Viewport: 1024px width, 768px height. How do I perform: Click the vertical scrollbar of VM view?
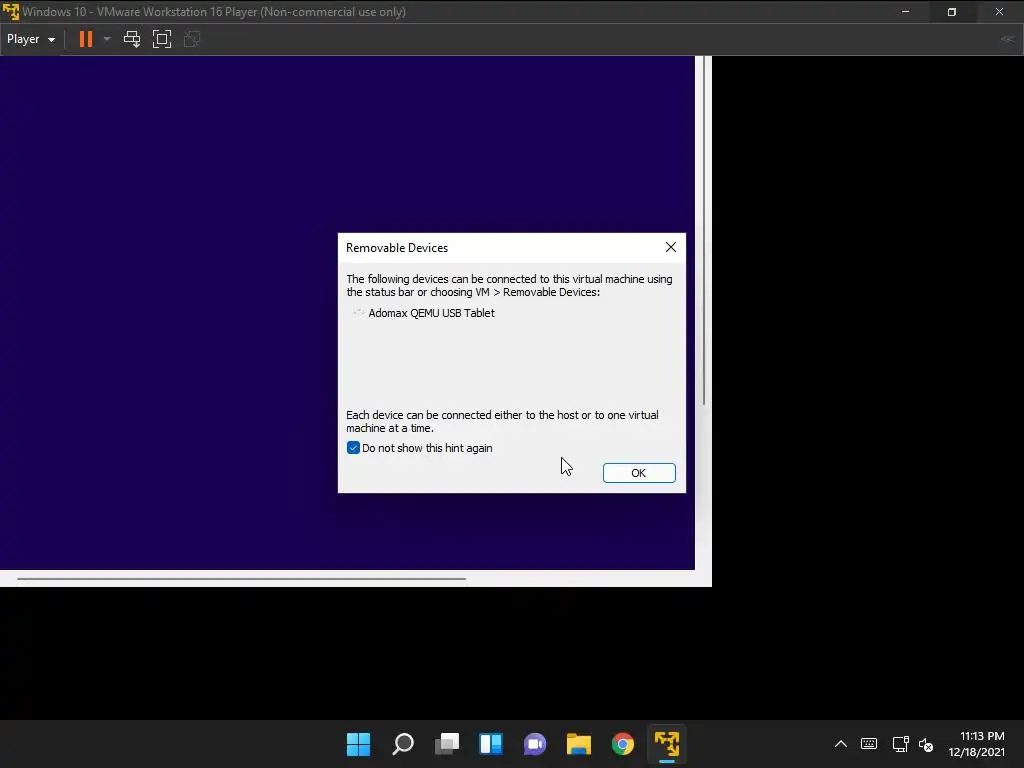click(x=704, y=230)
